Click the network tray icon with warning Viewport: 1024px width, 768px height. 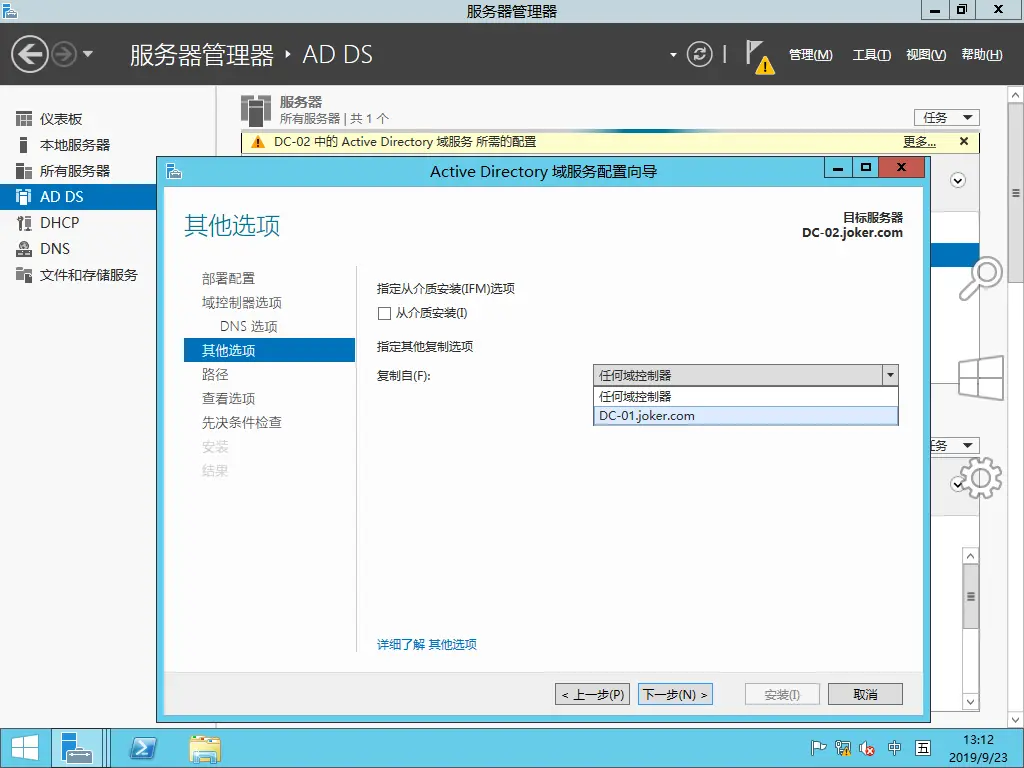pyautogui.click(x=842, y=748)
